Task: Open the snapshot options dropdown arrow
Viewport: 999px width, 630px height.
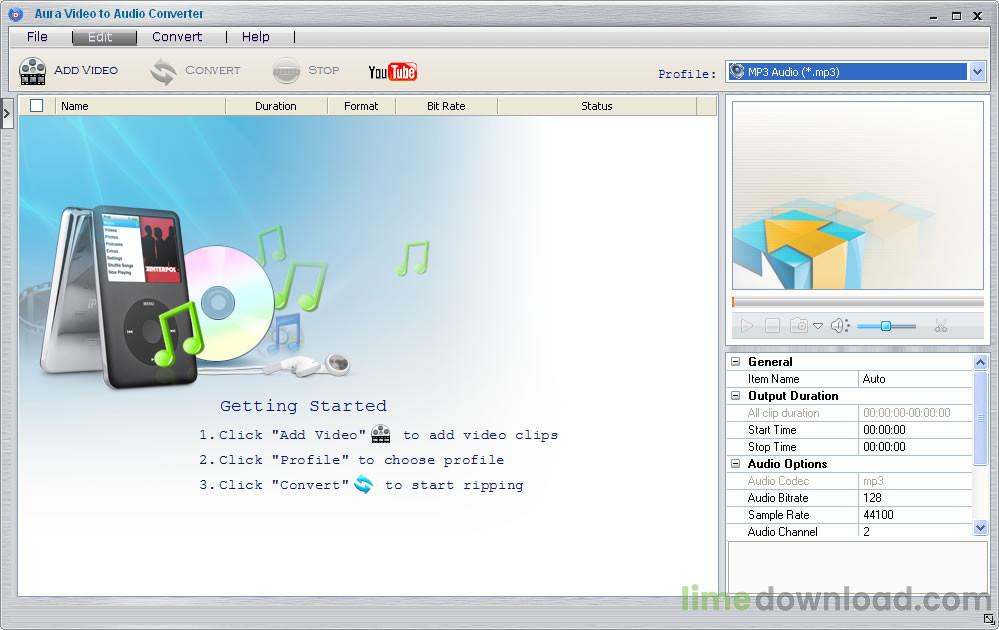Action: pyautogui.click(x=818, y=327)
